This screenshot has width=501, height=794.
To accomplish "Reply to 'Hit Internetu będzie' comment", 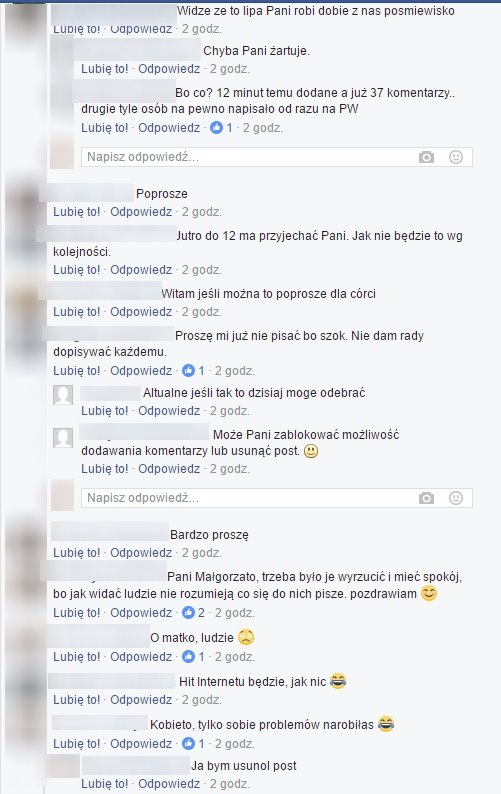I will pyautogui.click(x=141, y=700).
